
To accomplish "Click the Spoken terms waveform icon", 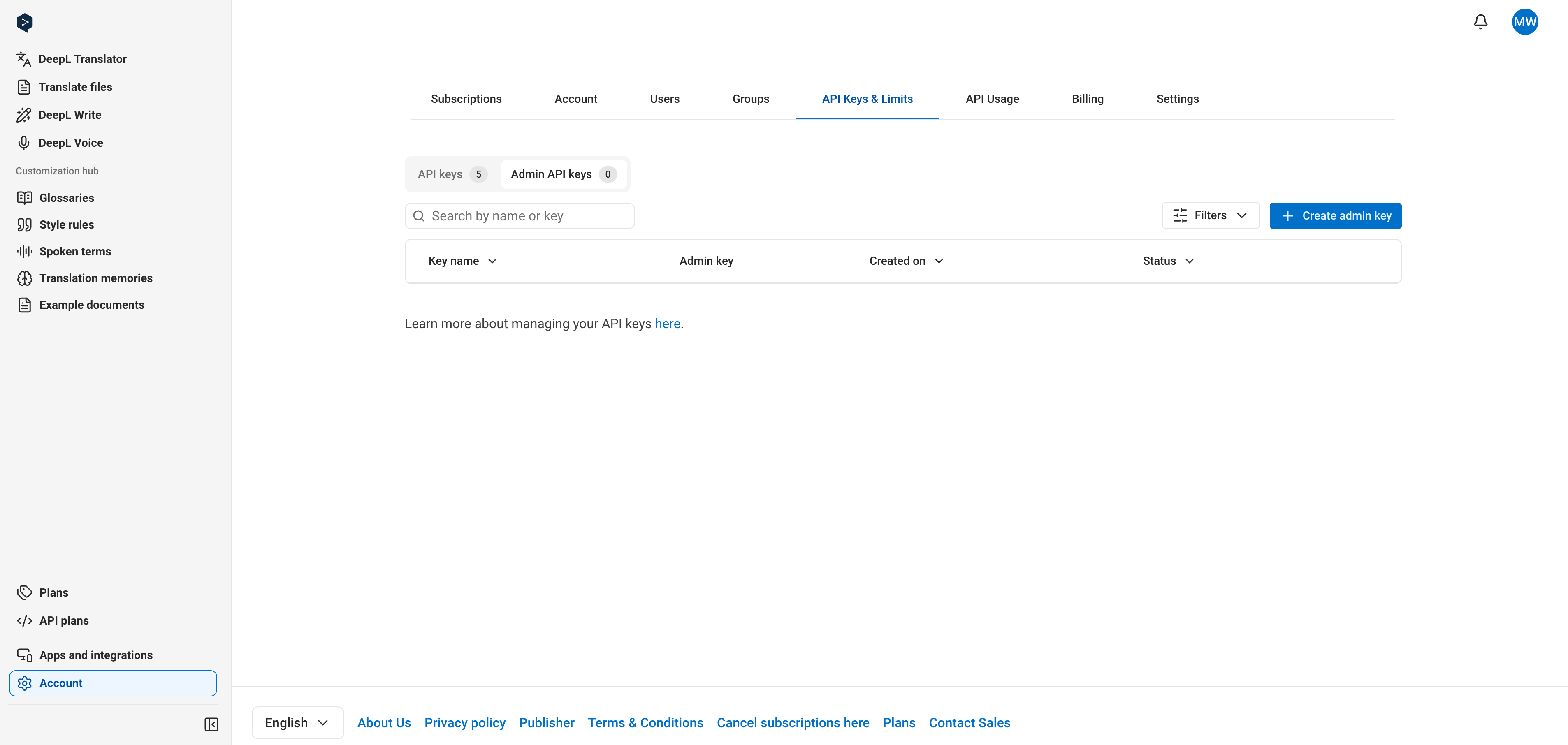I will pyautogui.click(x=24, y=251).
